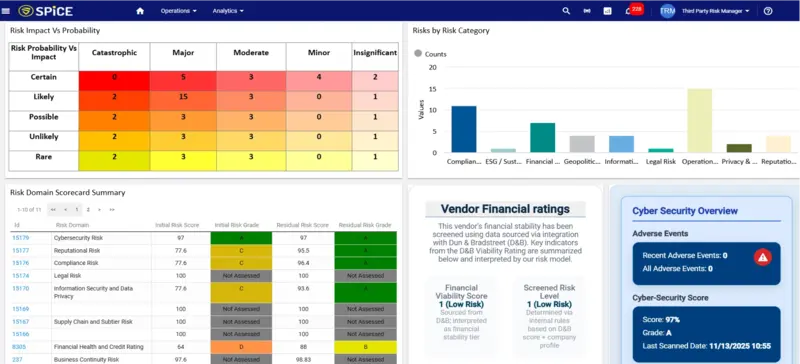This screenshot has height=364, width=800.
Task: Click the TRM user avatar
Action: [x=667, y=11]
